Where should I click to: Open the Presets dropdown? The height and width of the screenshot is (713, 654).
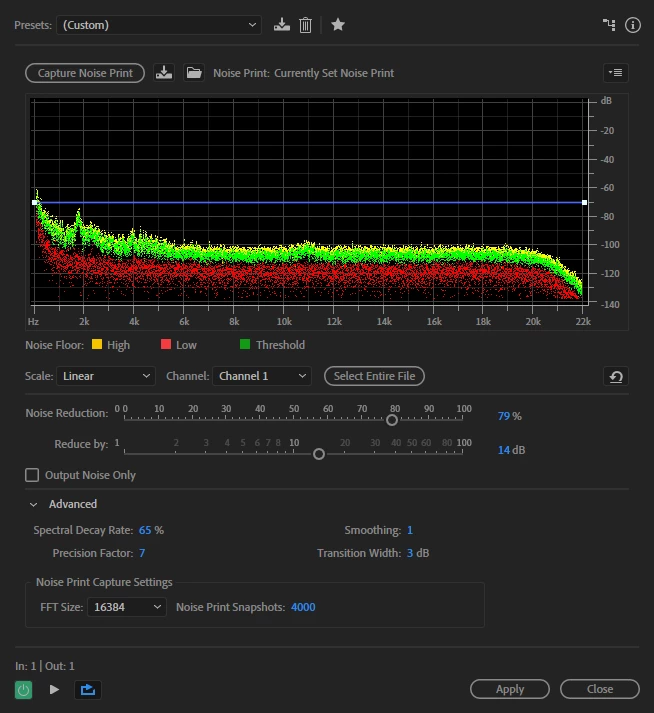tap(159, 25)
